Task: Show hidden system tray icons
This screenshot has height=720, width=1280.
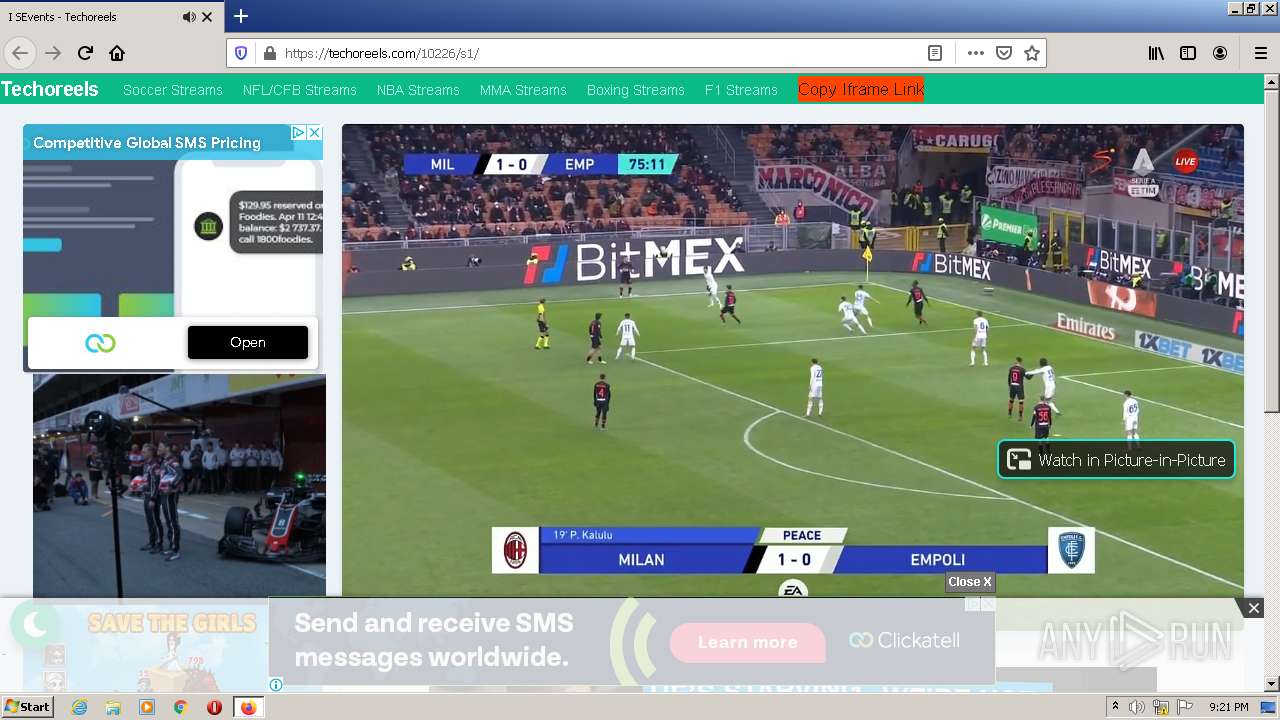Action: [1115, 707]
